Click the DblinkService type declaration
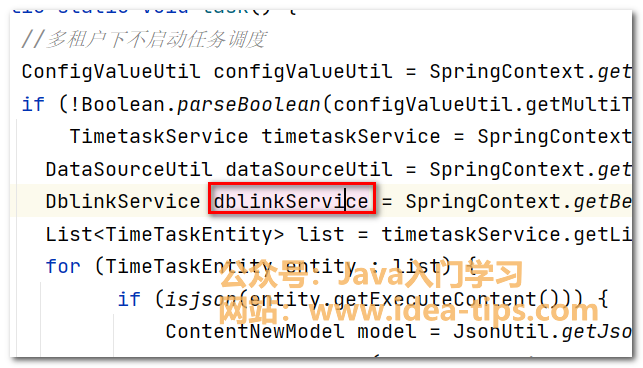 pos(123,201)
